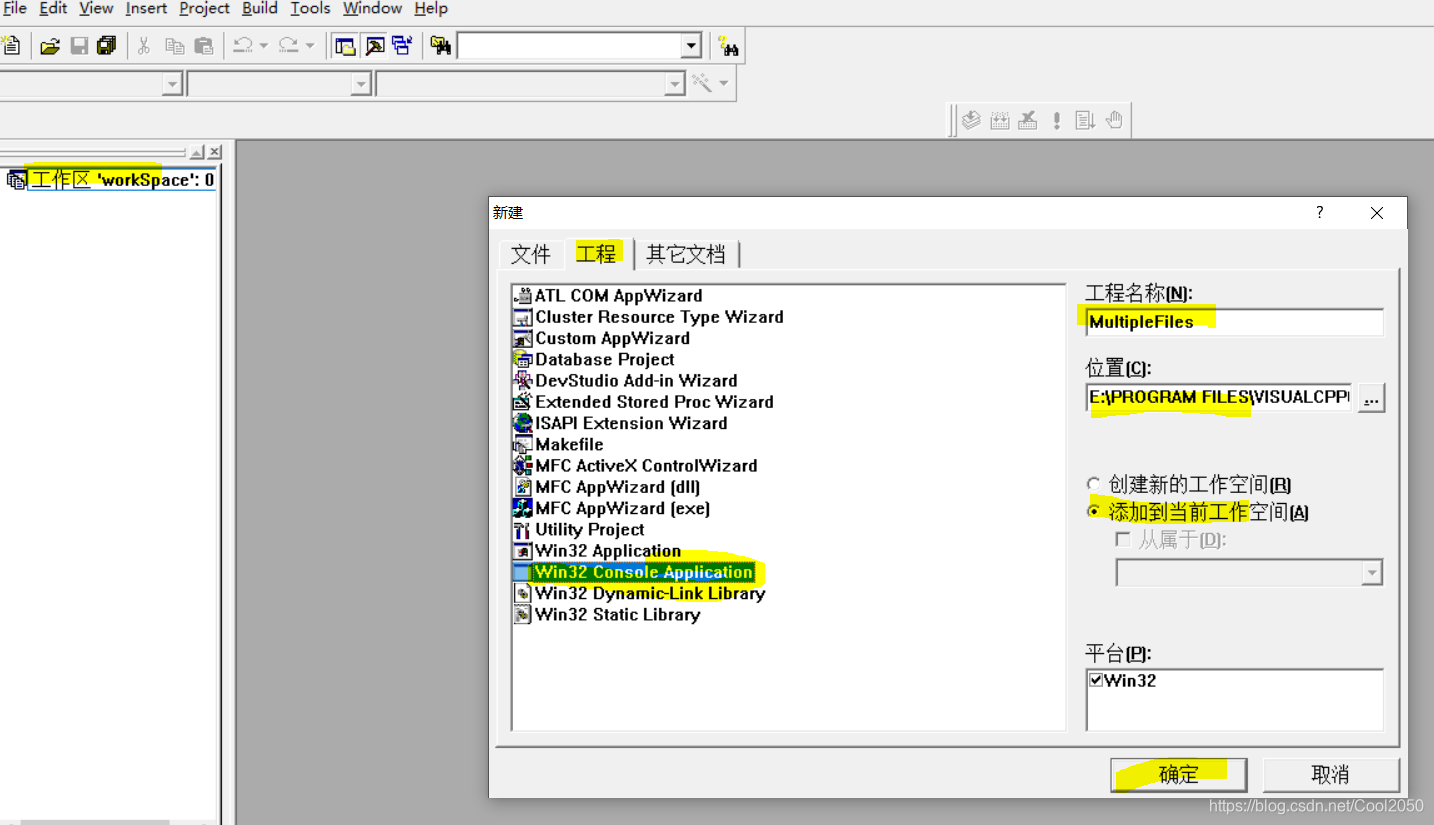This screenshot has width=1434, height=825.
Task: Switch to the 工程 tab
Action: point(596,253)
